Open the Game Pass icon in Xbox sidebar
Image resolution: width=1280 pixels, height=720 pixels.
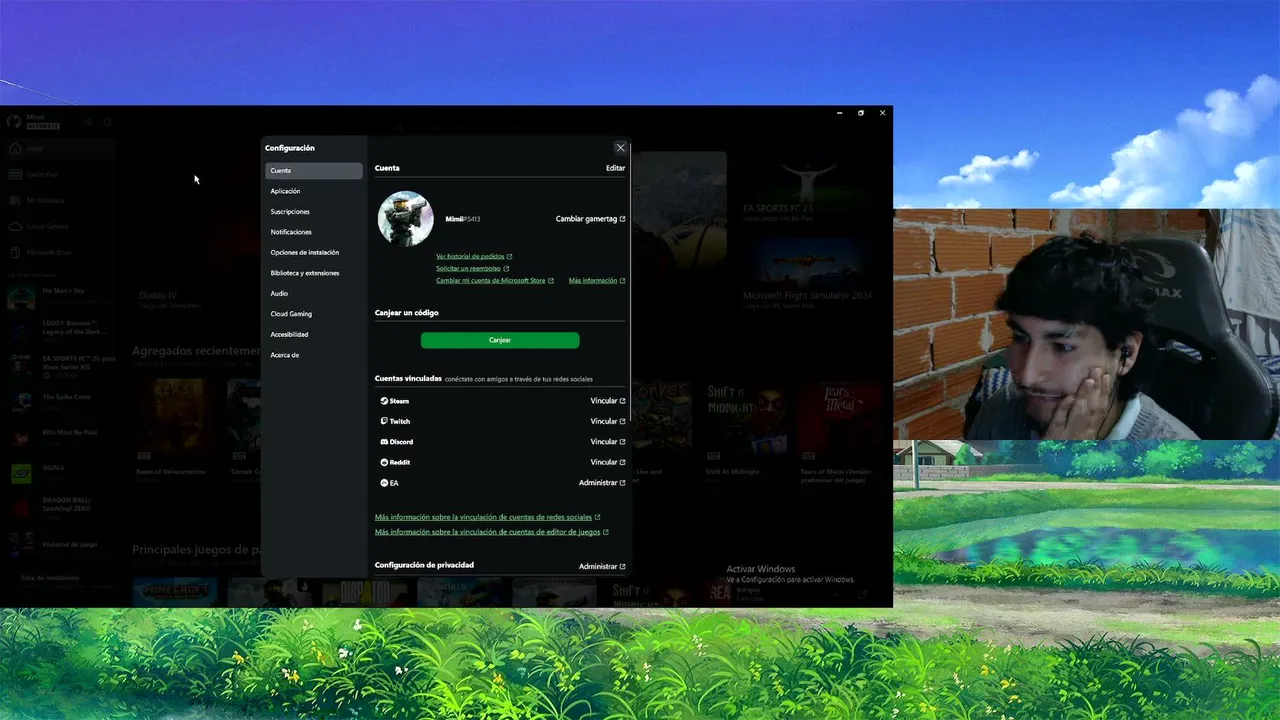pyautogui.click(x=14, y=174)
